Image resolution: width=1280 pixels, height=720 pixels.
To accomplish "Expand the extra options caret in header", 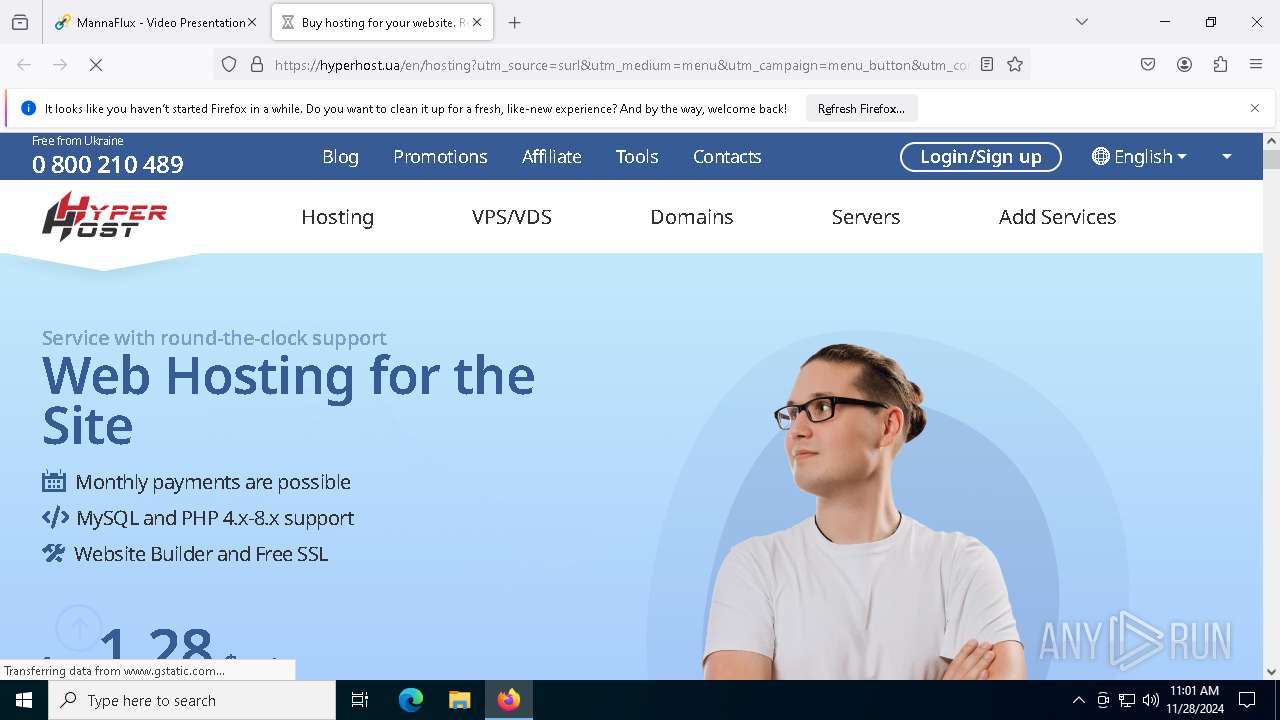I will coord(1227,157).
